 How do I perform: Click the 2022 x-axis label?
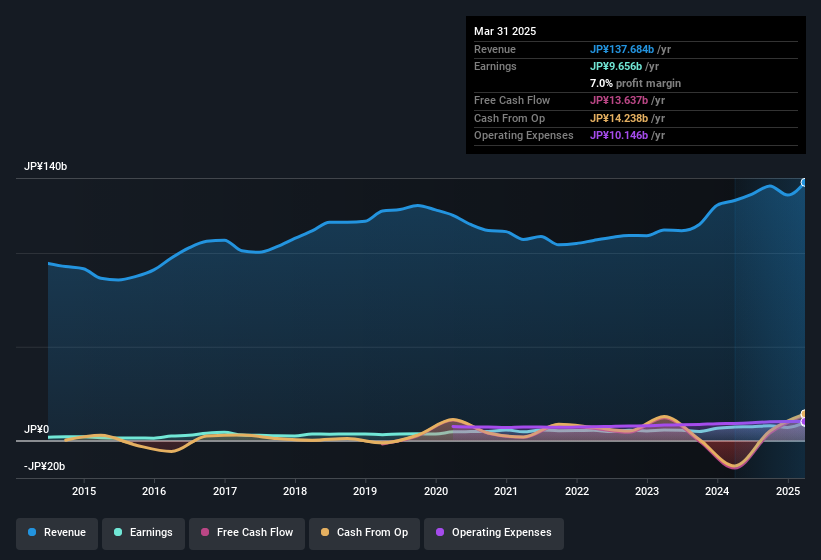(576, 491)
